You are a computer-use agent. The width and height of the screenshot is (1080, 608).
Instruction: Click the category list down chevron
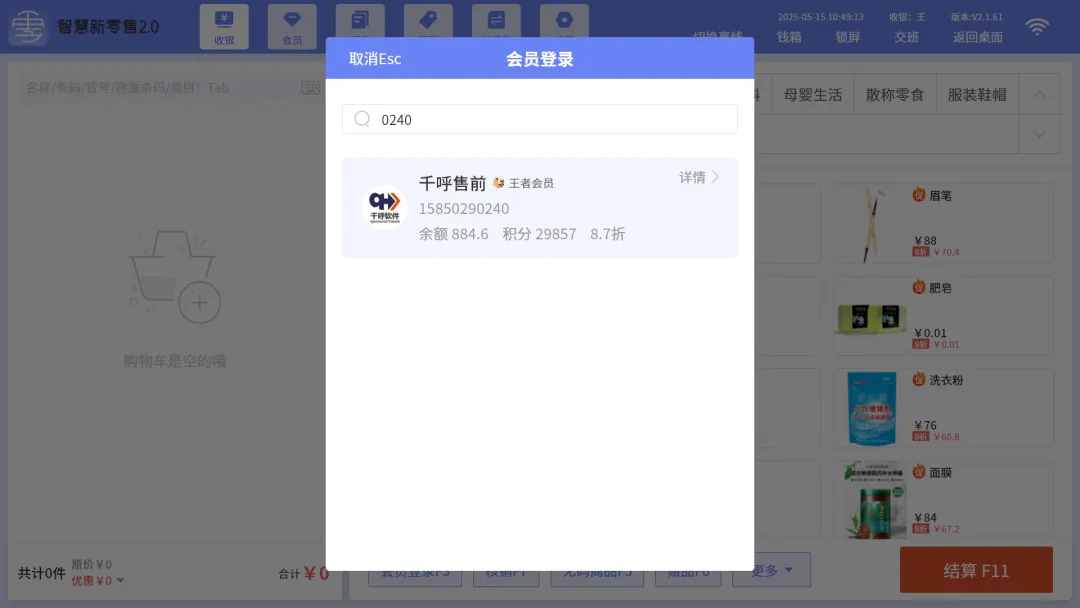tap(1039, 134)
